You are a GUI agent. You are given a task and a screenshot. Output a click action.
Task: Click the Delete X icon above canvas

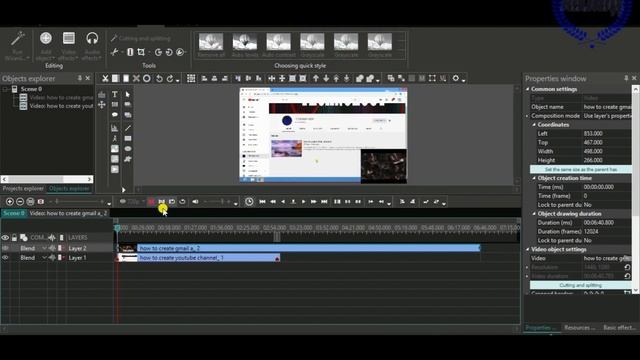point(136,78)
